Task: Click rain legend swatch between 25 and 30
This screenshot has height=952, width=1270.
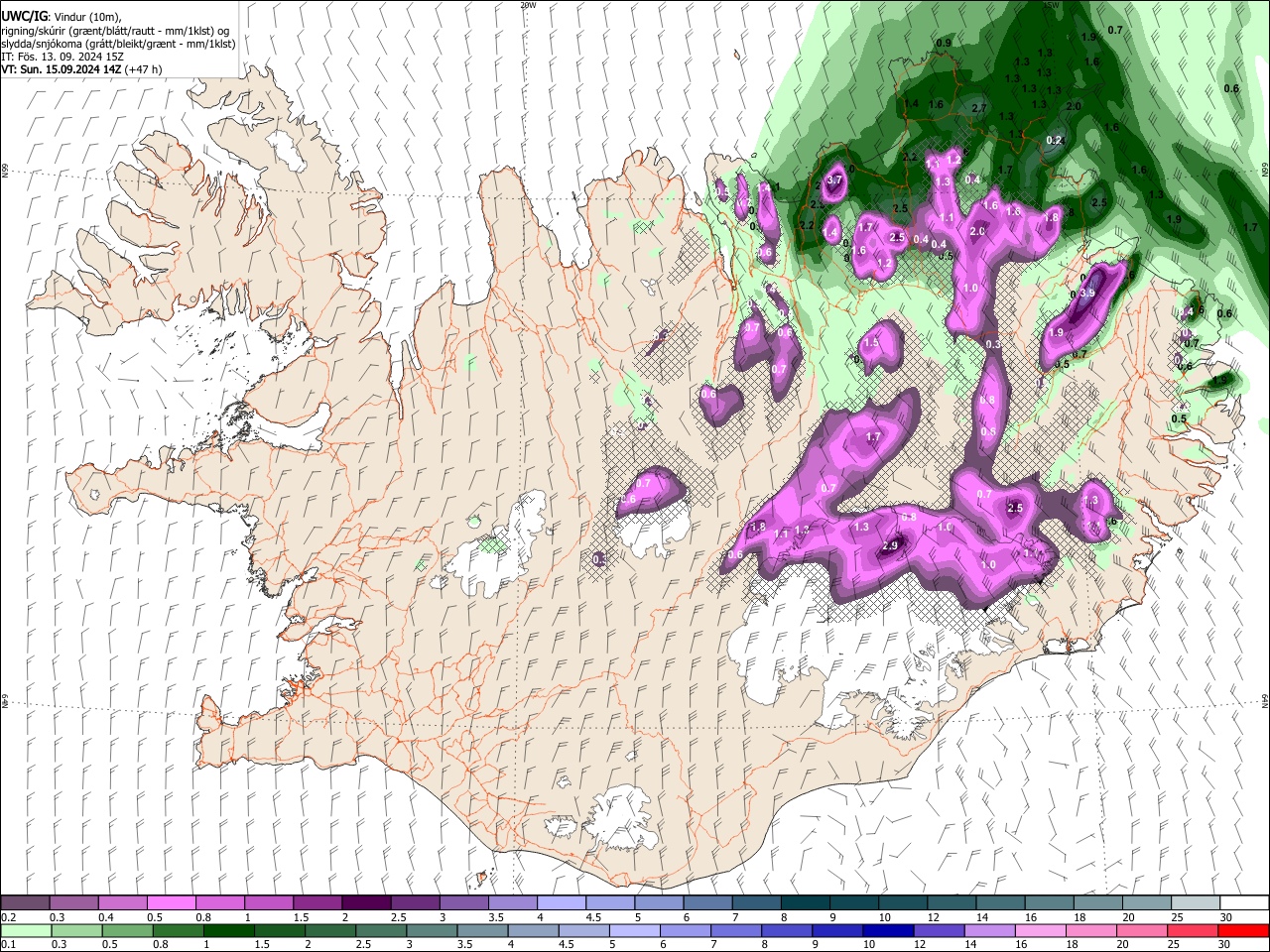Action: point(1193,930)
